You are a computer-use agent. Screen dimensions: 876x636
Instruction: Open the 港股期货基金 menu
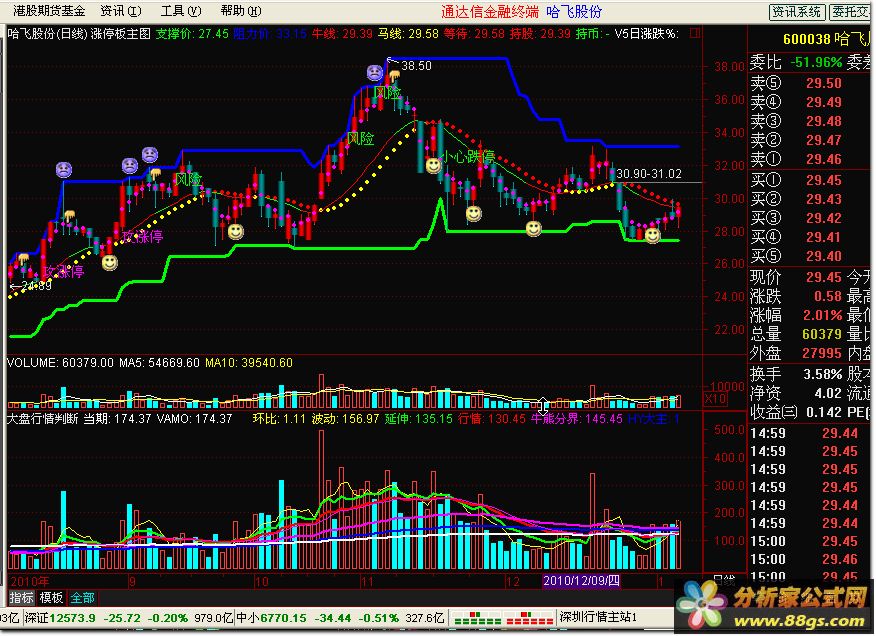coord(49,11)
